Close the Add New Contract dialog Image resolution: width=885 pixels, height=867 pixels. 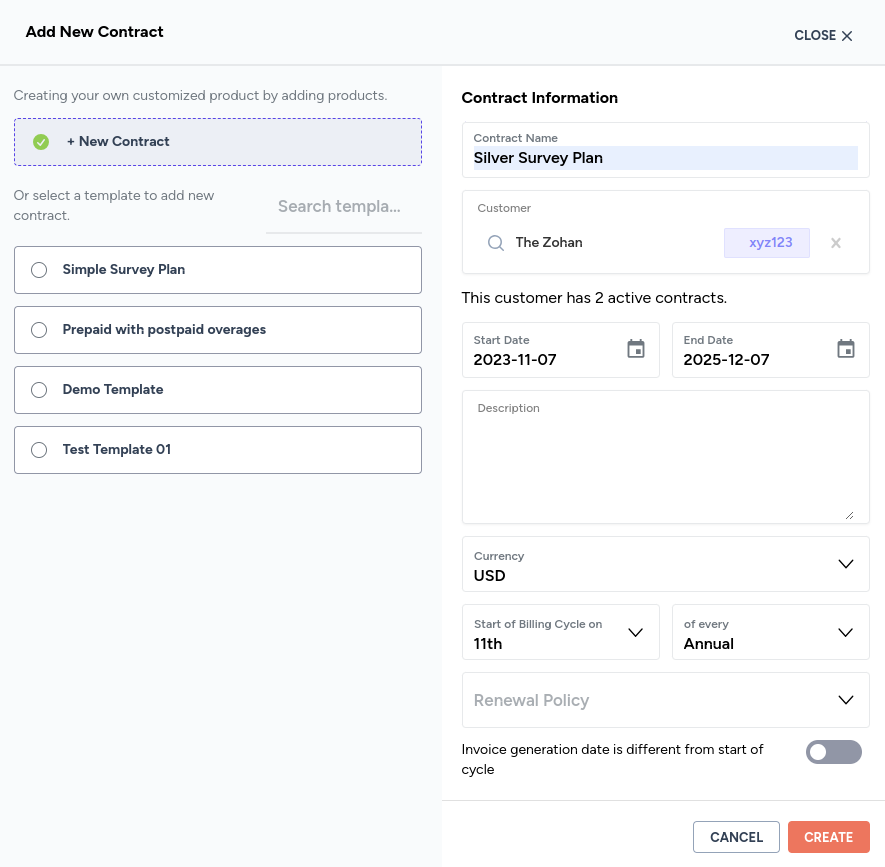pyautogui.click(x=823, y=36)
